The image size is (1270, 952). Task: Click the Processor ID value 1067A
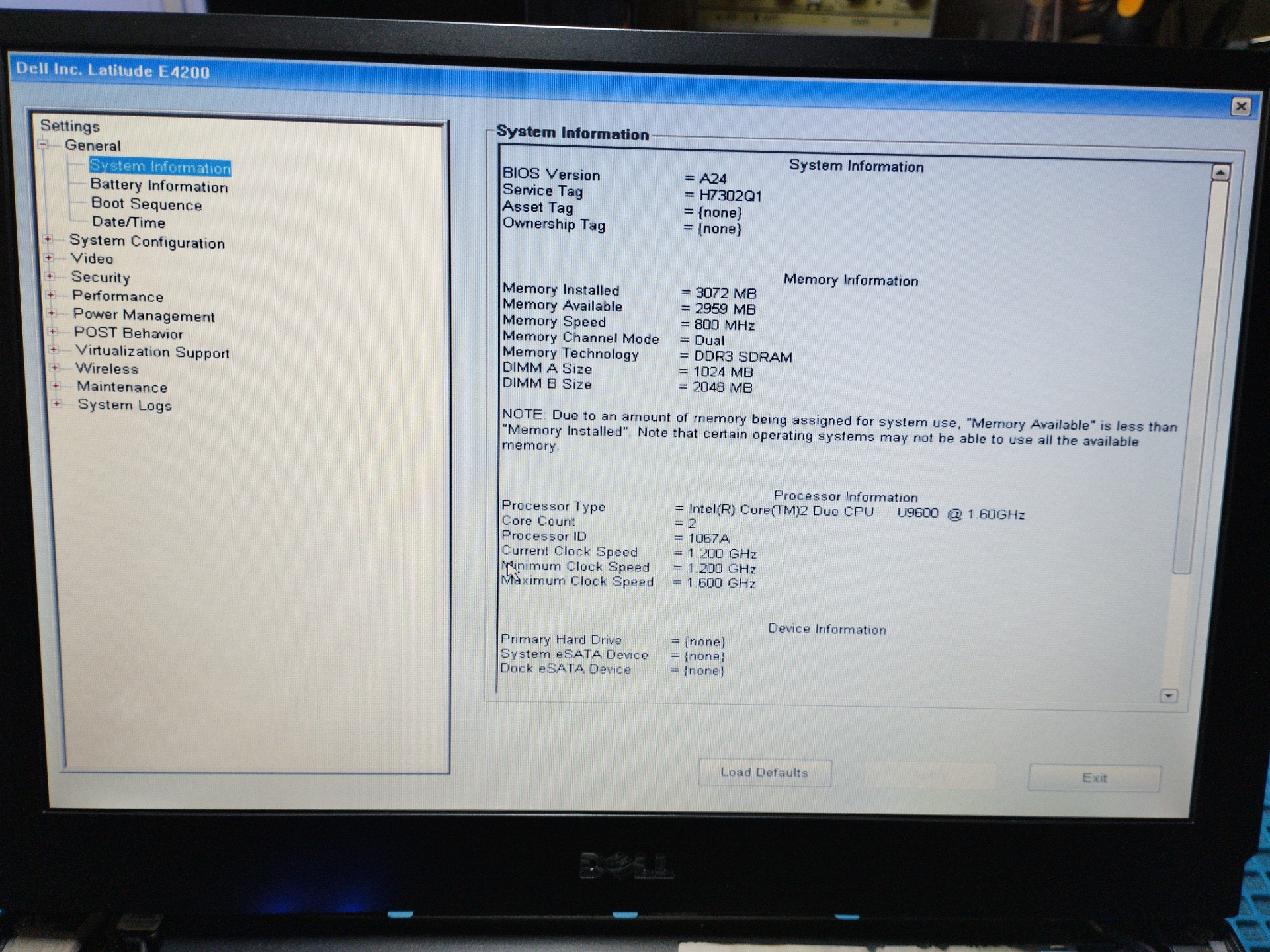click(x=708, y=538)
